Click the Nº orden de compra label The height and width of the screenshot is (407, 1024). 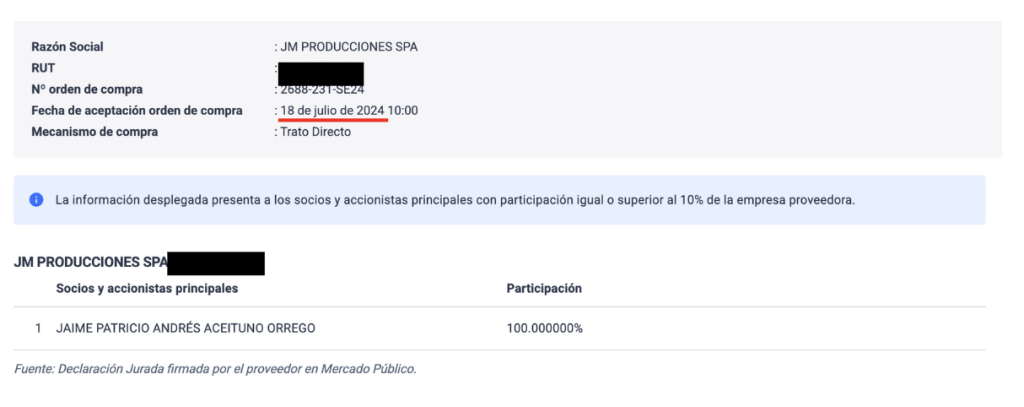tap(87, 90)
